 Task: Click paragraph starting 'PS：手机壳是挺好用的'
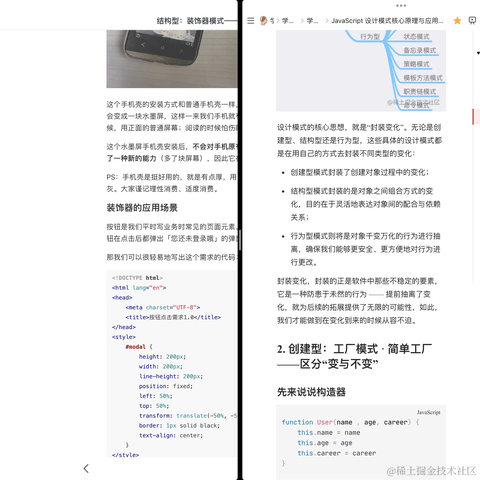point(172,183)
